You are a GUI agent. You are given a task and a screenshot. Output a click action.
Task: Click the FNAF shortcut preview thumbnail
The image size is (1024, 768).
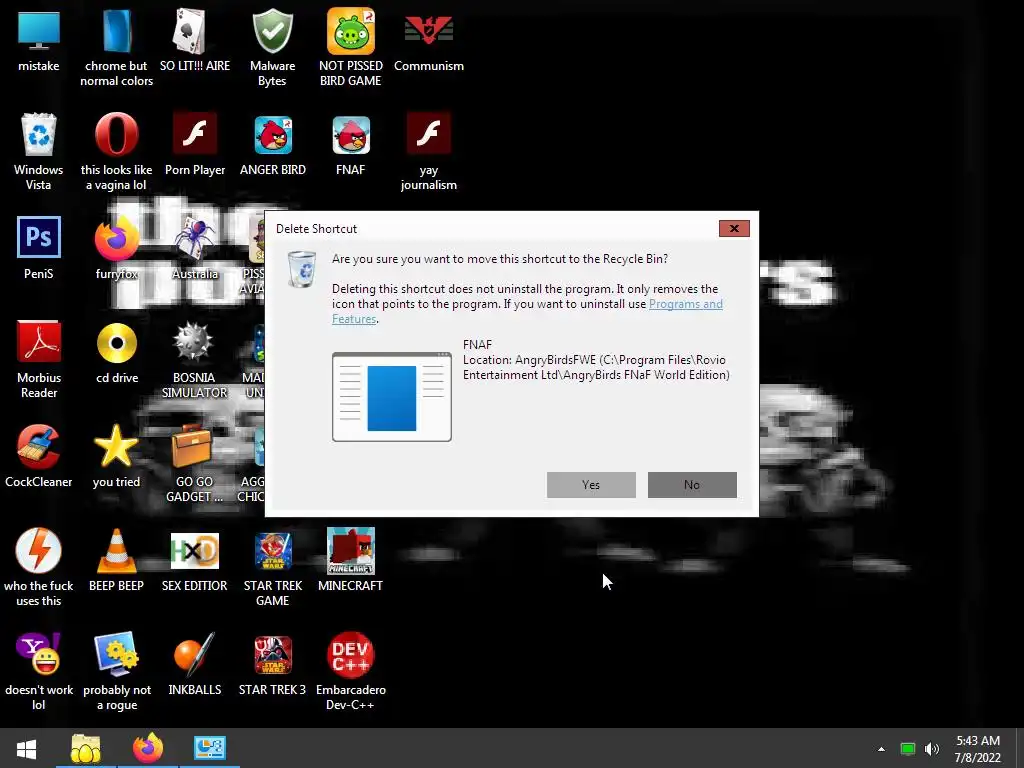point(392,397)
